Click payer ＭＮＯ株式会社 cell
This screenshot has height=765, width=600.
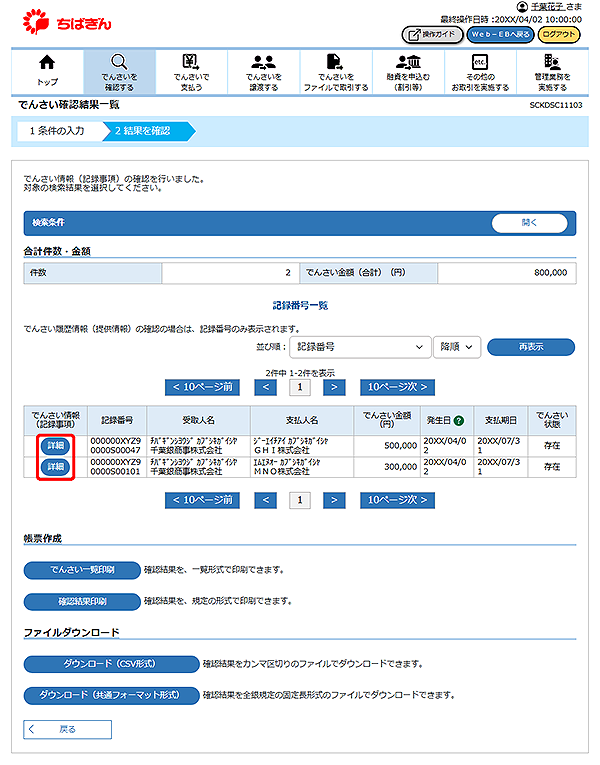click(x=302, y=467)
